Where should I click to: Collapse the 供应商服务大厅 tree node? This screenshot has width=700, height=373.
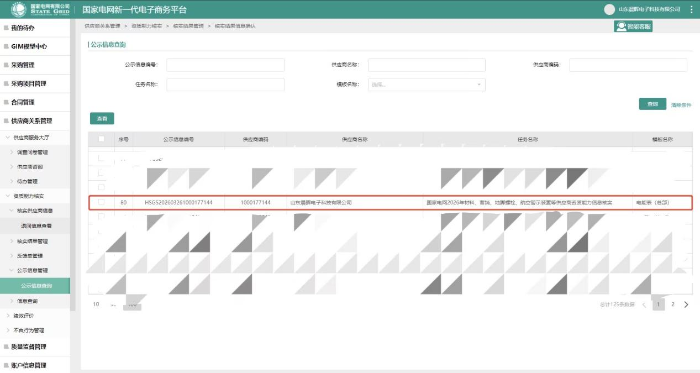7,137
